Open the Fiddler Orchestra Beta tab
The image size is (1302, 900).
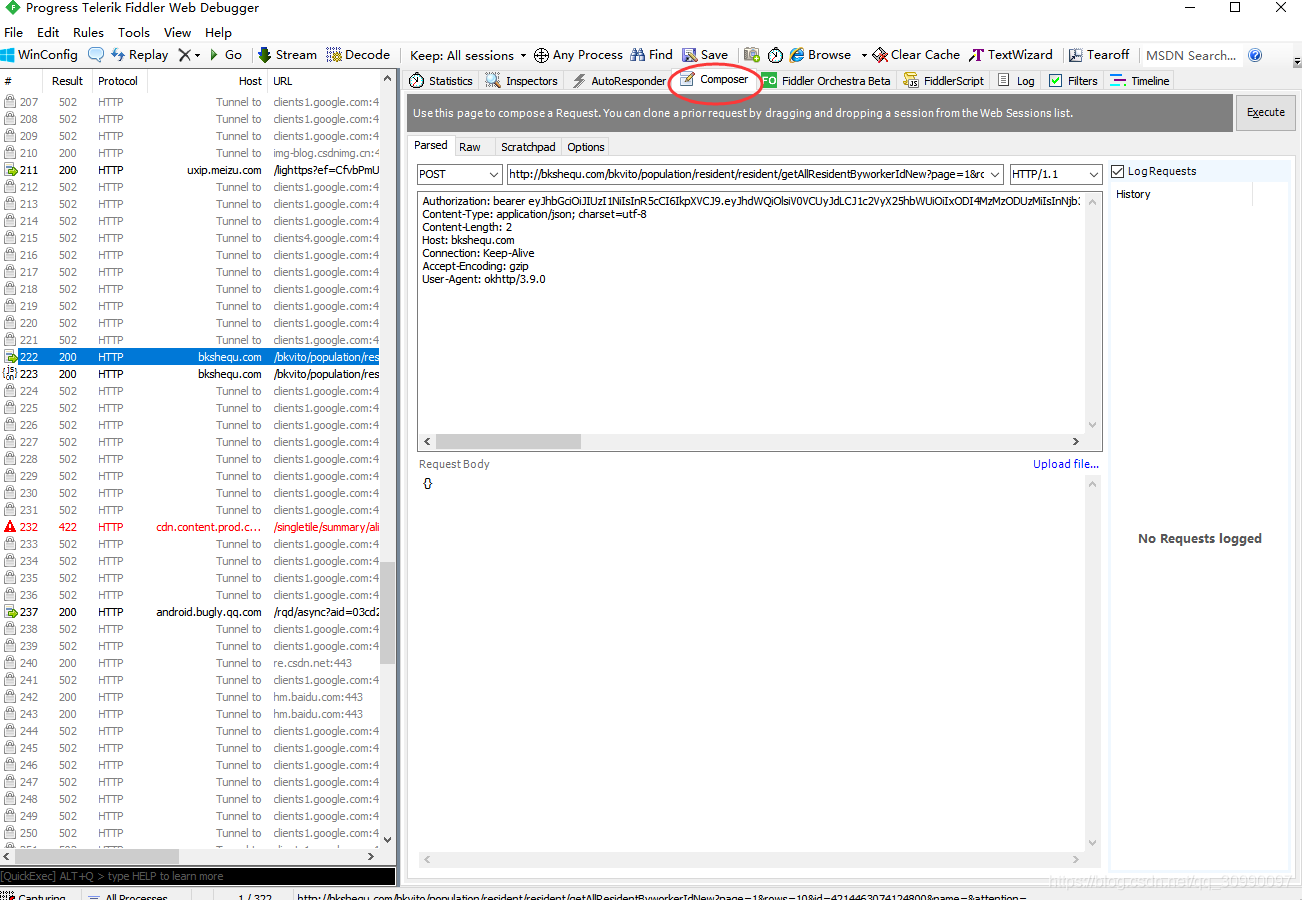[x=826, y=81]
